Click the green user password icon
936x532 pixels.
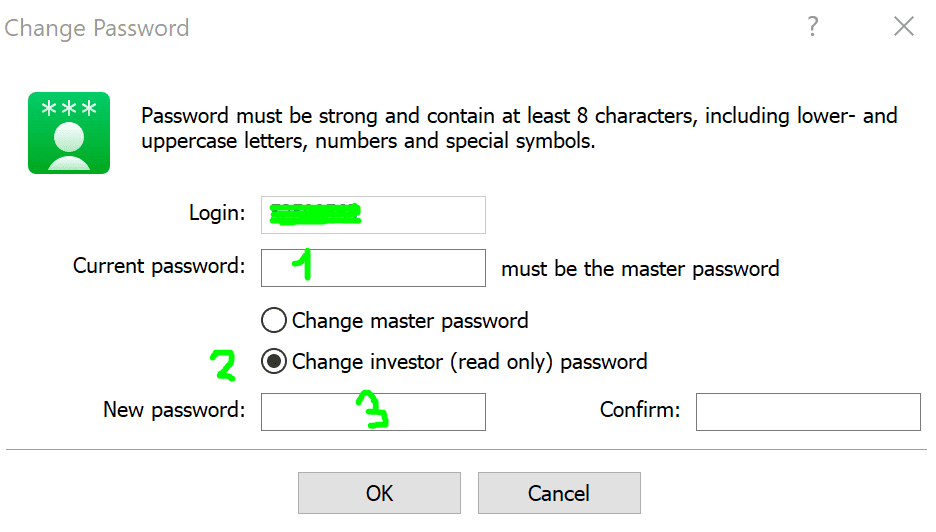[68, 133]
